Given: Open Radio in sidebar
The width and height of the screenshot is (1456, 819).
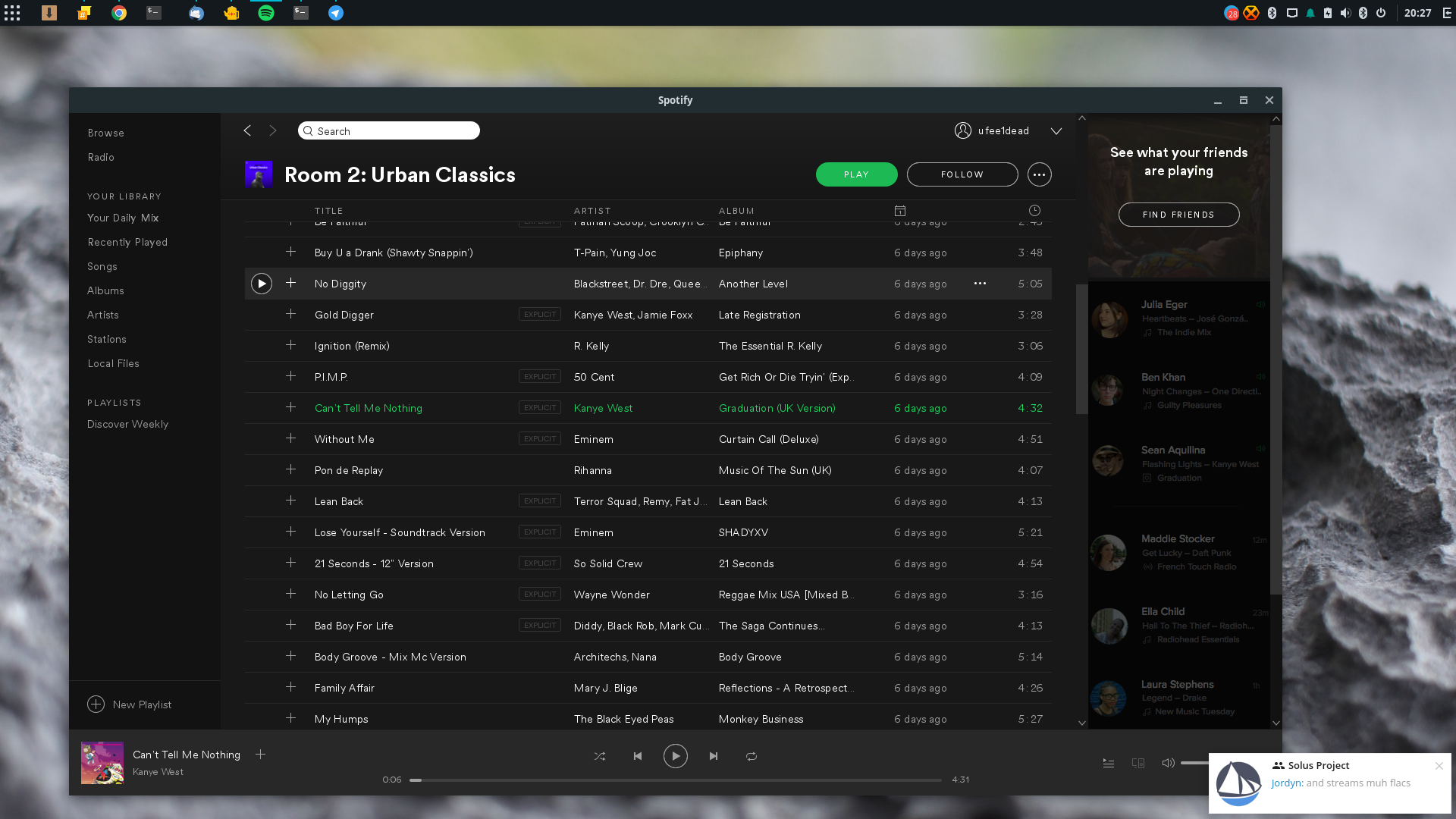Looking at the screenshot, I should tap(101, 157).
